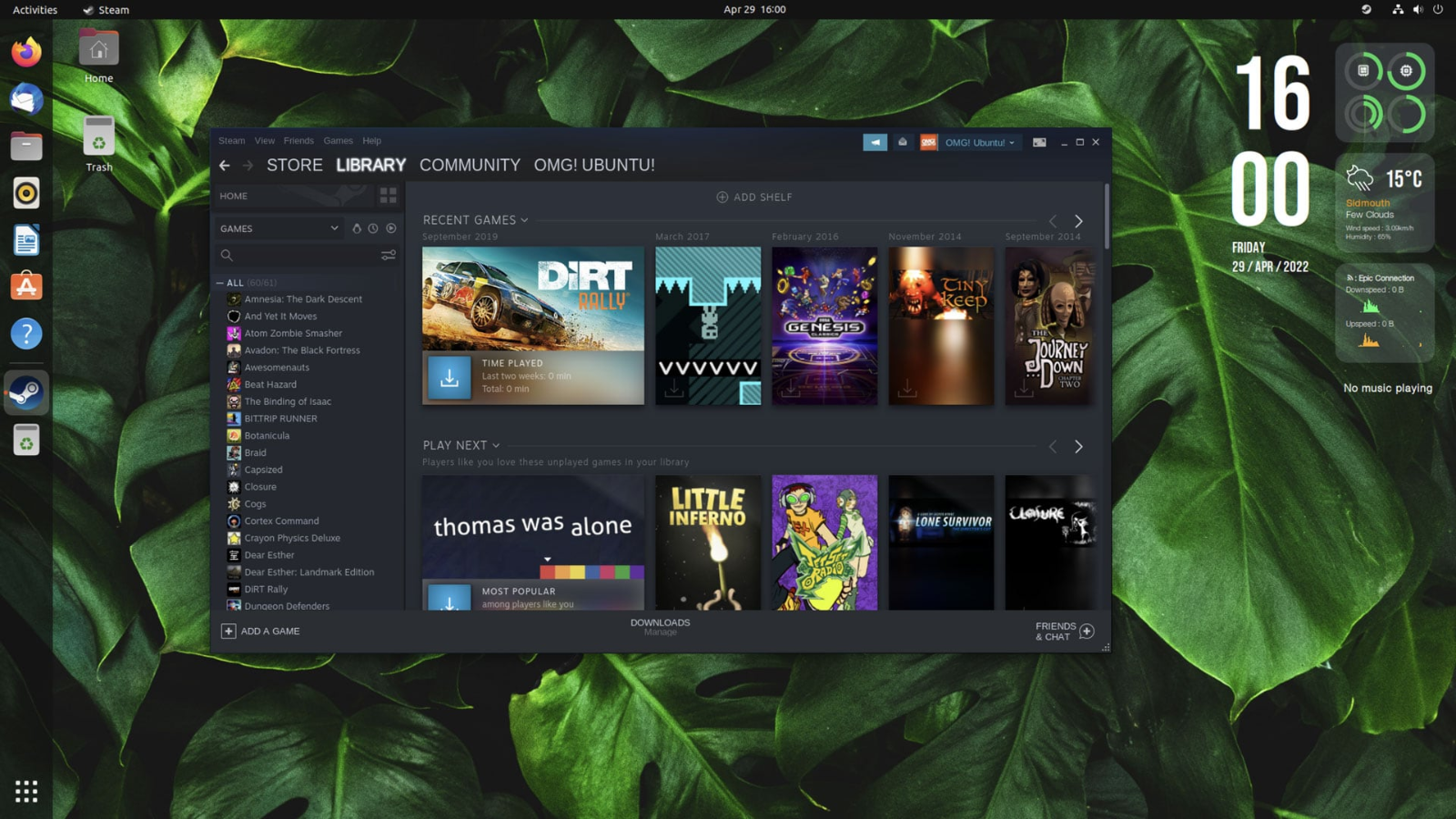1456x819 pixels.
Task: Open LibreOffice Writer from the dock
Action: click(26, 240)
